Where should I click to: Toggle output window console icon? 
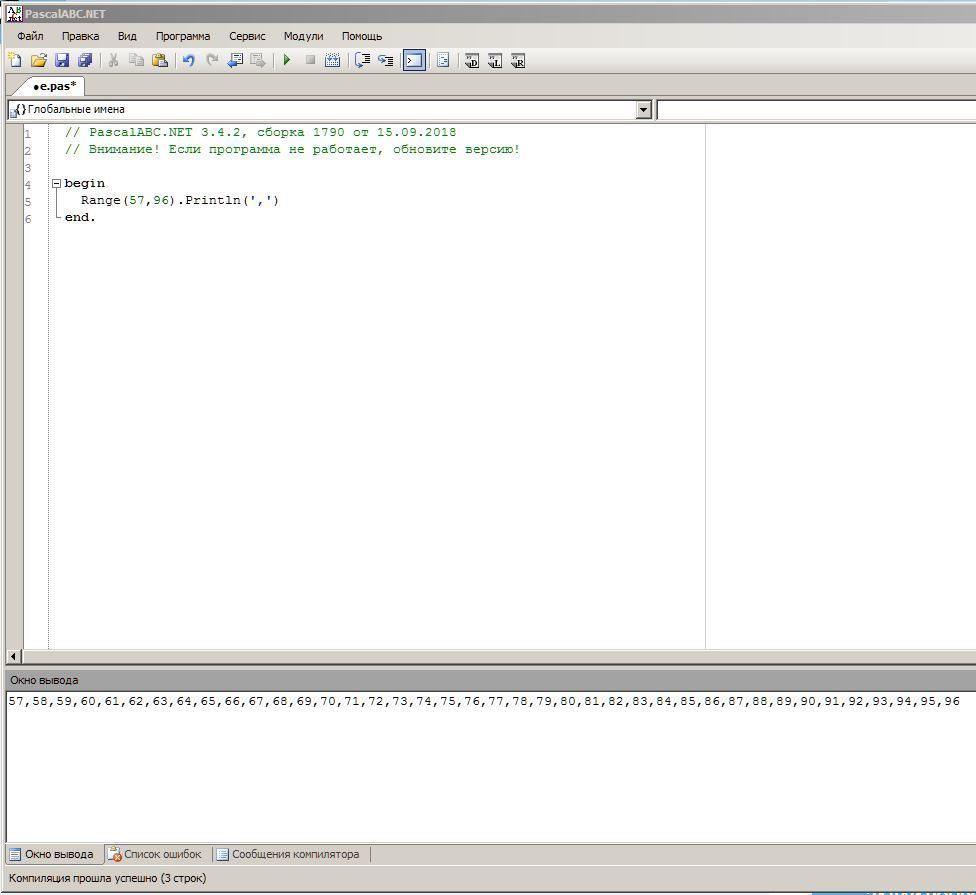(x=415, y=60)
